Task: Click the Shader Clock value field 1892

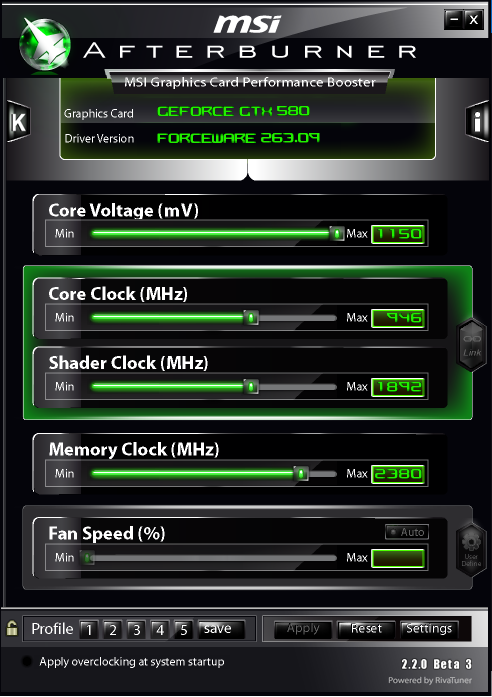Action: click(398, 387)
